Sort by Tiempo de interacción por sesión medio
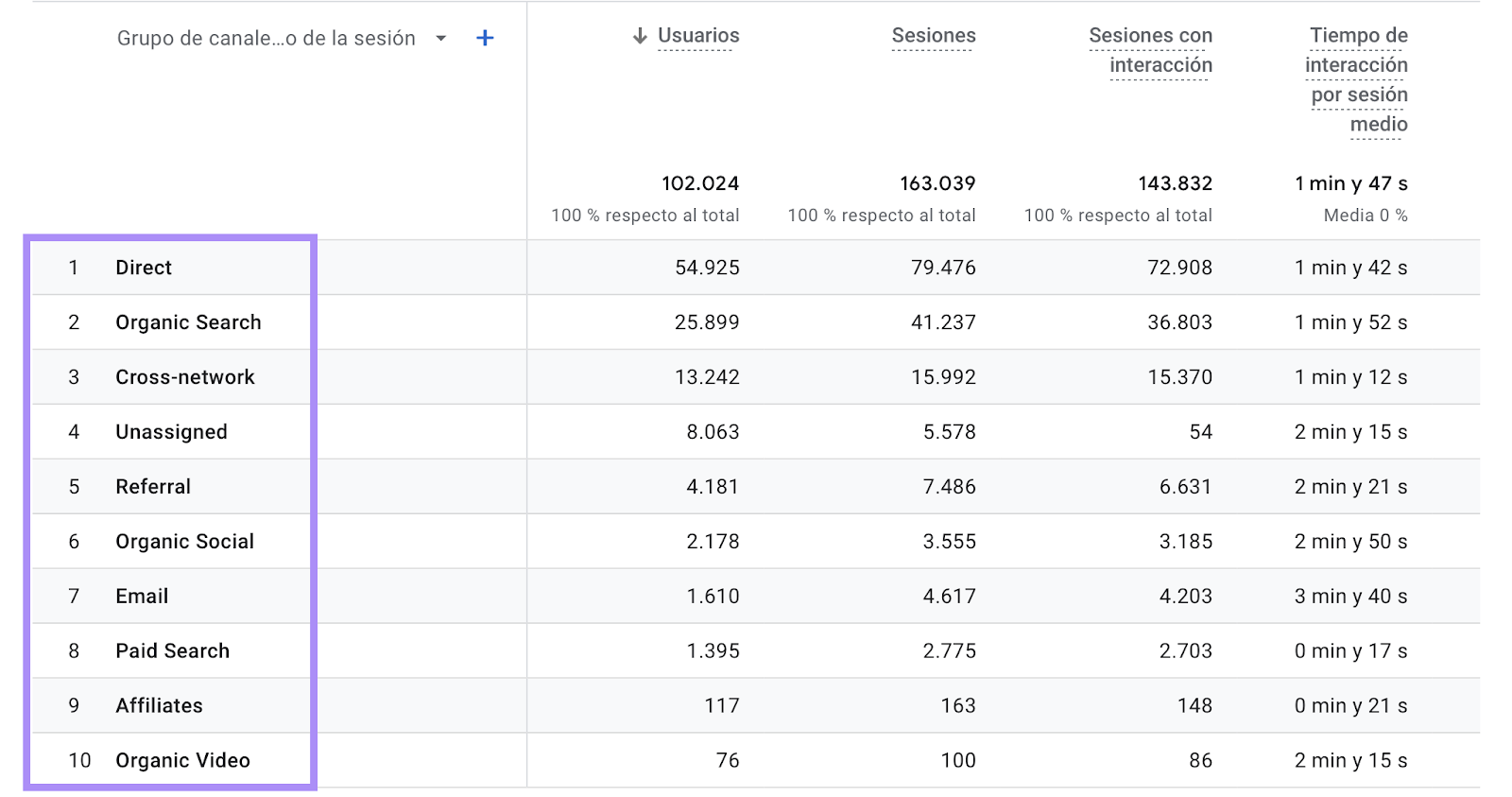The image size is (1512, 797). pyautogui.click(x=1356, y=79)
